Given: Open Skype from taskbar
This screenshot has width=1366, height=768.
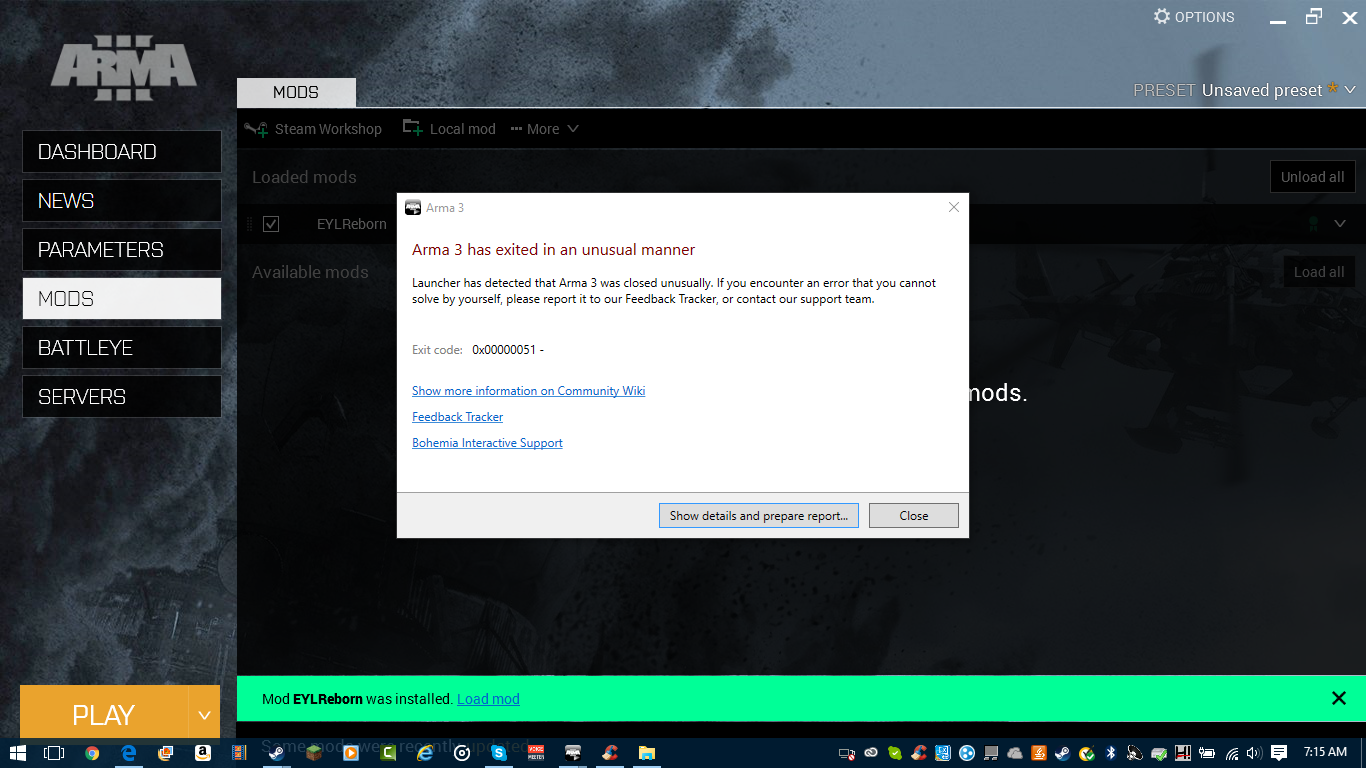Looking at the screenshot, I should [499, 753].
